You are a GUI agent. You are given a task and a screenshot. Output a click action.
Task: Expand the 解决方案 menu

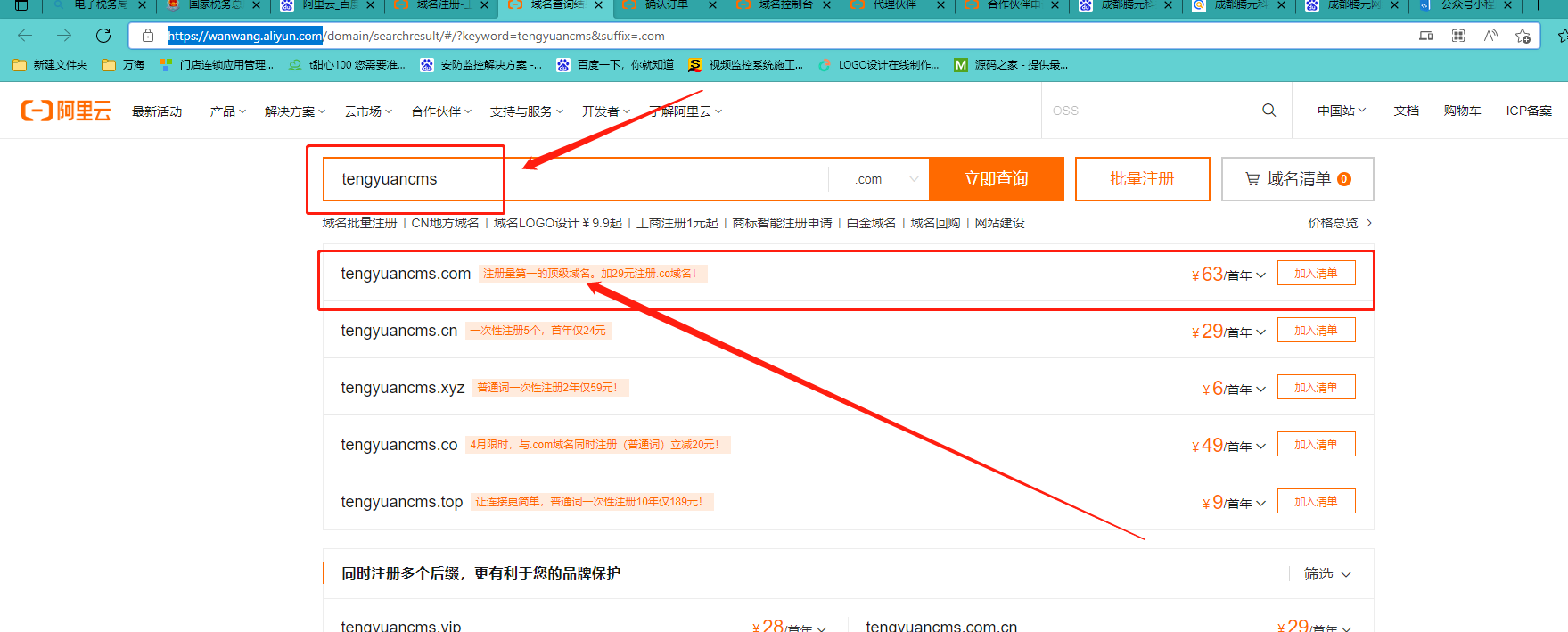point(295,111)
